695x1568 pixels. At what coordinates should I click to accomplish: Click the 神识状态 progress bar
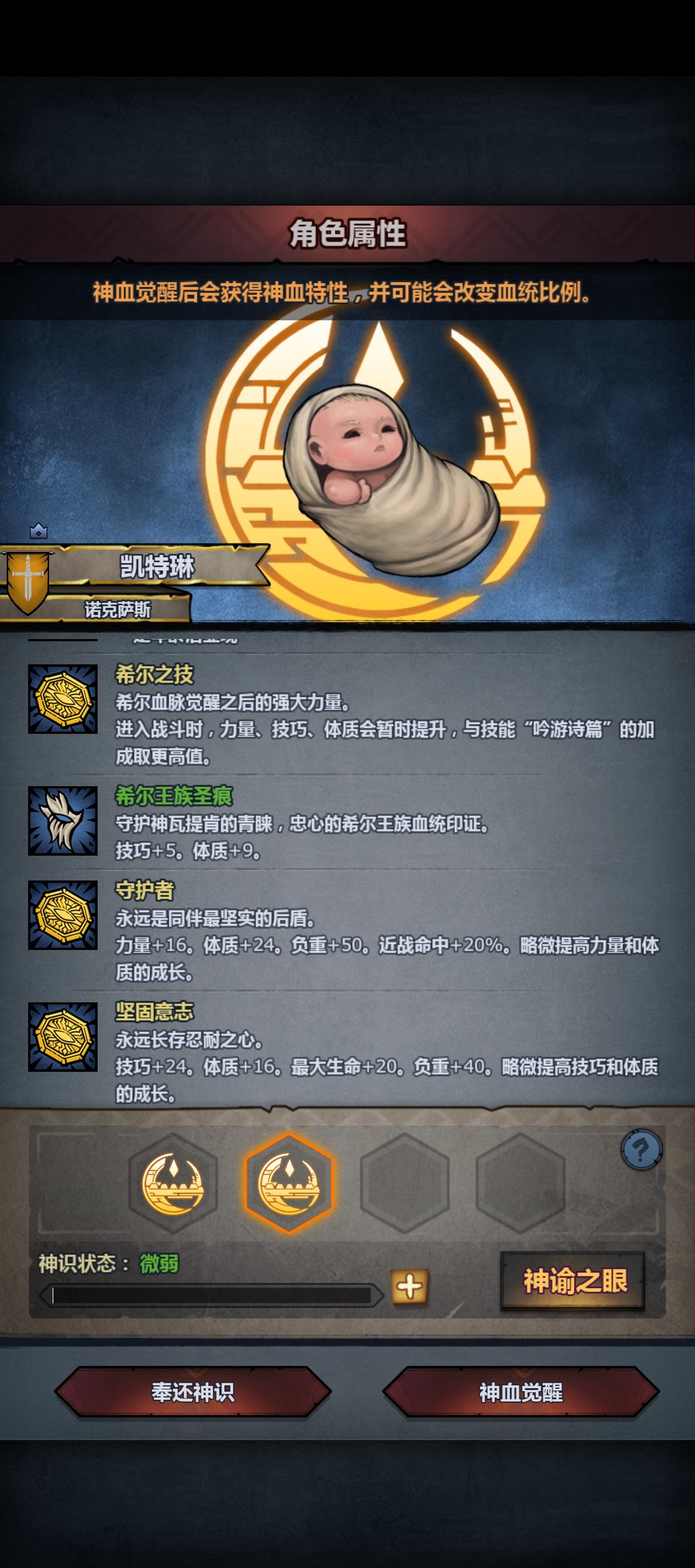tap(211, 1295)
